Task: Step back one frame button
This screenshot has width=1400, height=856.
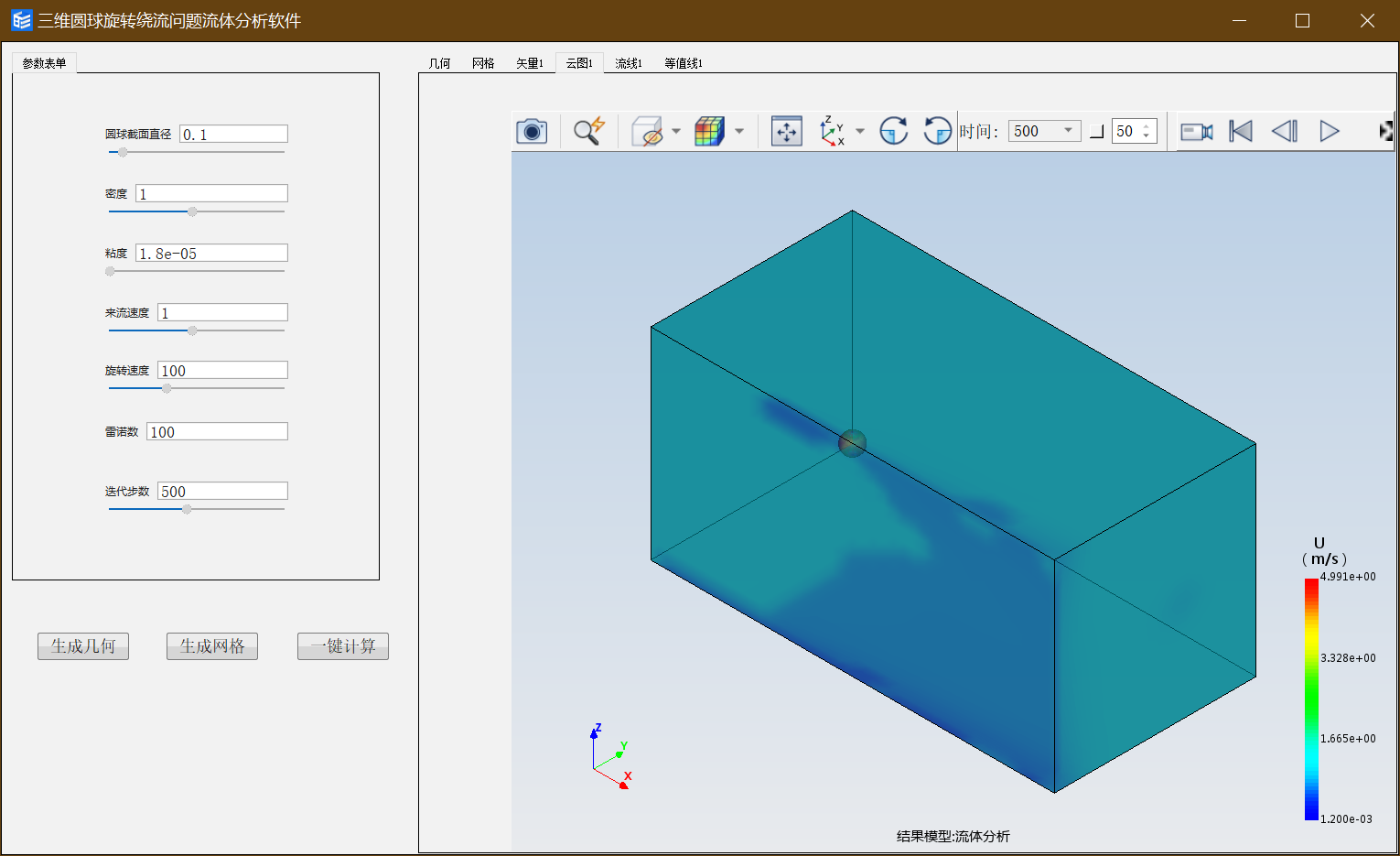Action: tap(1285, 131)
